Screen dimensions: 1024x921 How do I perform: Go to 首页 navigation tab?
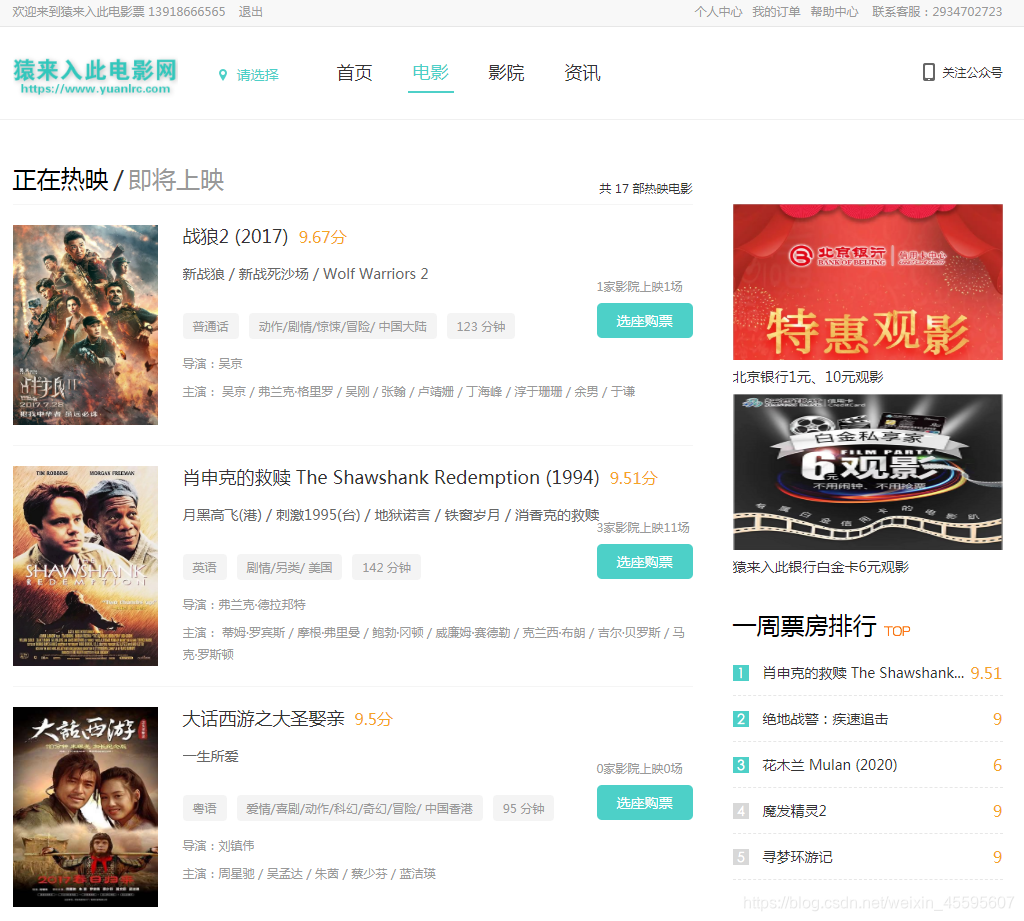point(354,73)
